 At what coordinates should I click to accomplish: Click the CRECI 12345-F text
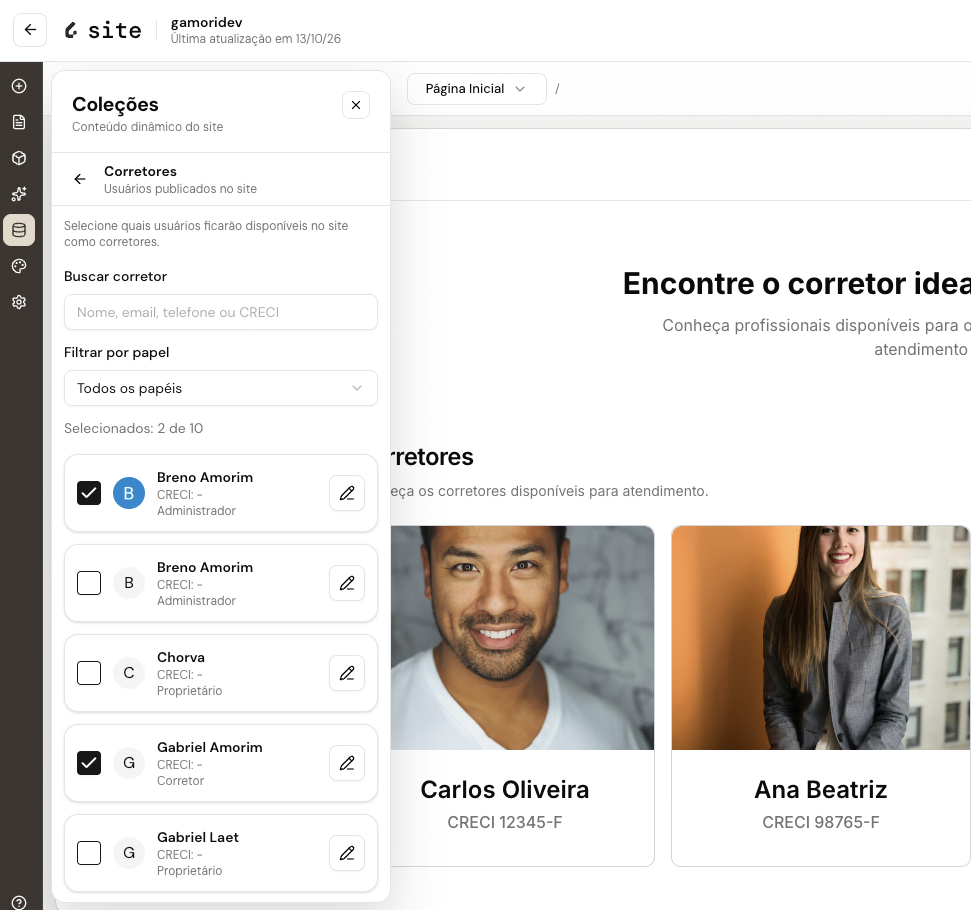coord(505,822)
